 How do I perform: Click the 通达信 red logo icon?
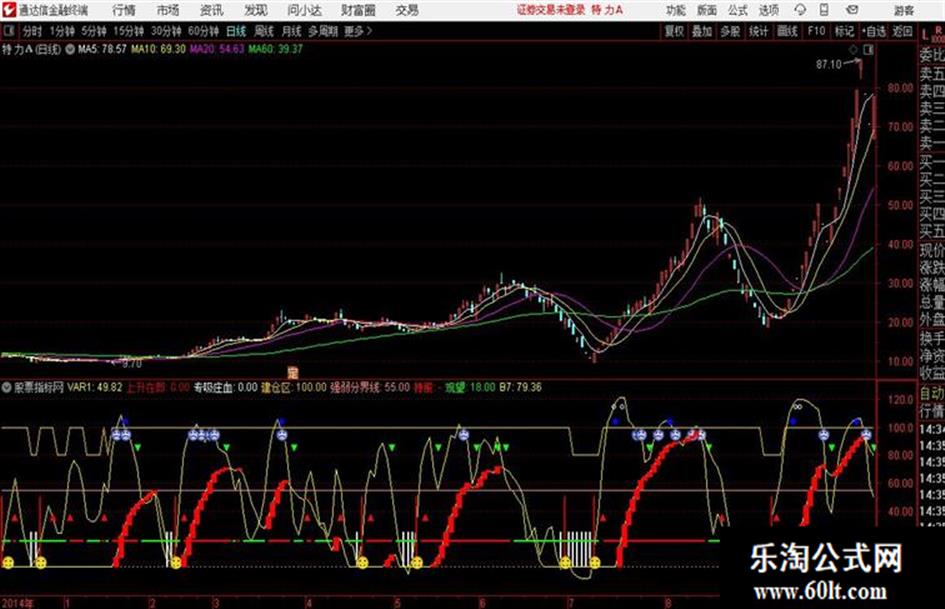click(x=9, y=10)
